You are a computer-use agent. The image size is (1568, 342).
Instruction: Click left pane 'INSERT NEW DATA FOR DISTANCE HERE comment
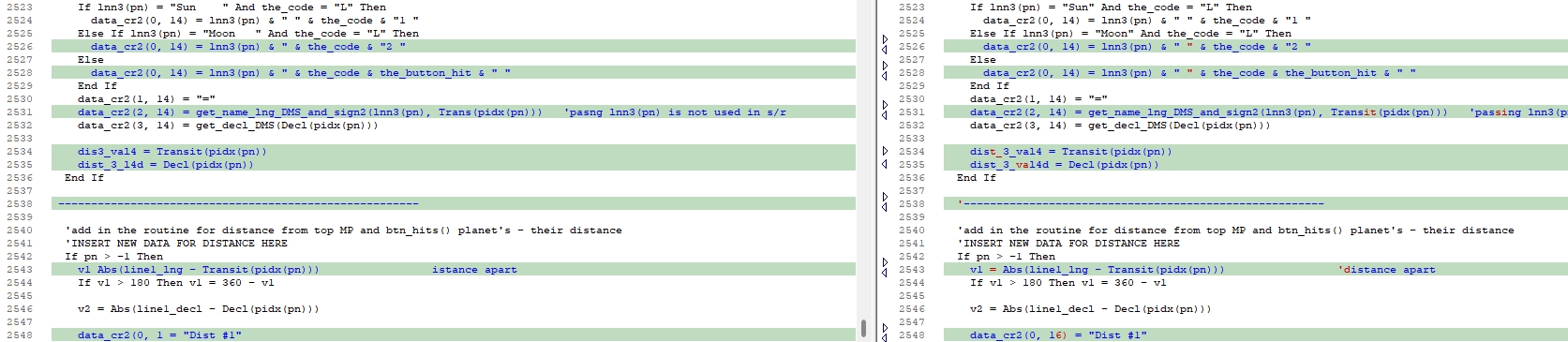[176, 243]
